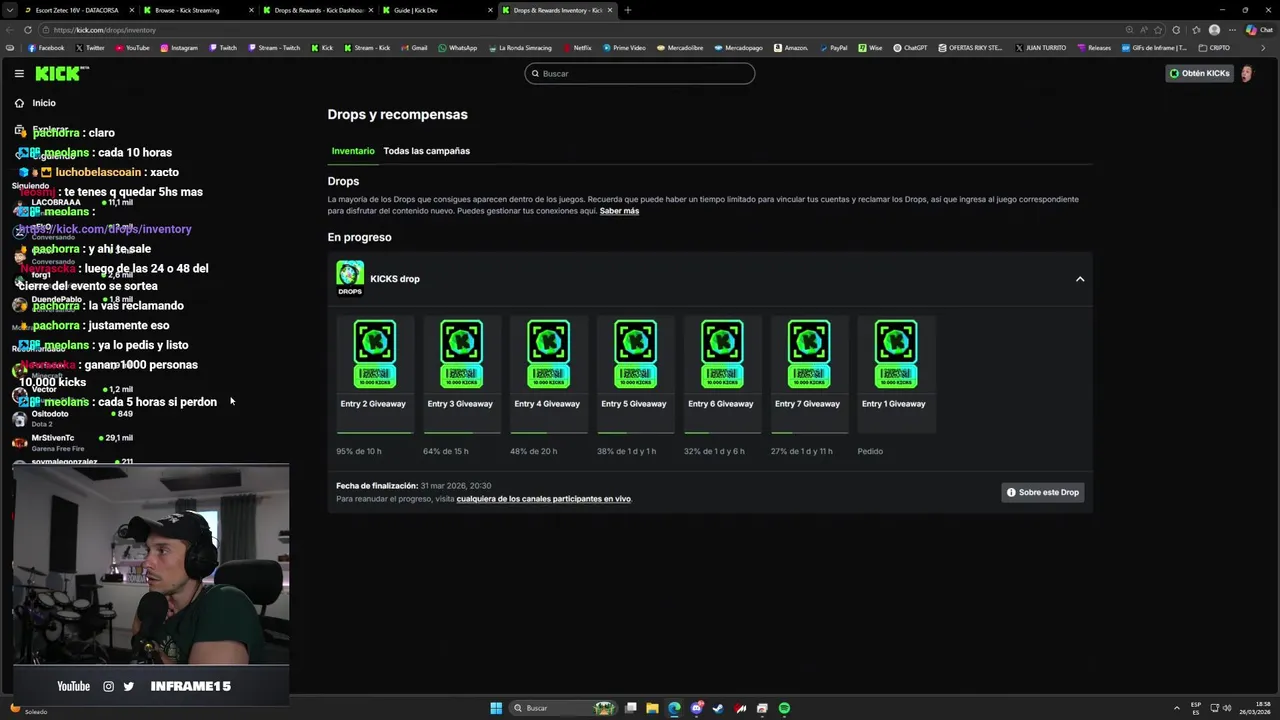Open the MrStivenTc channel in sidebar

tap(75, 442)
